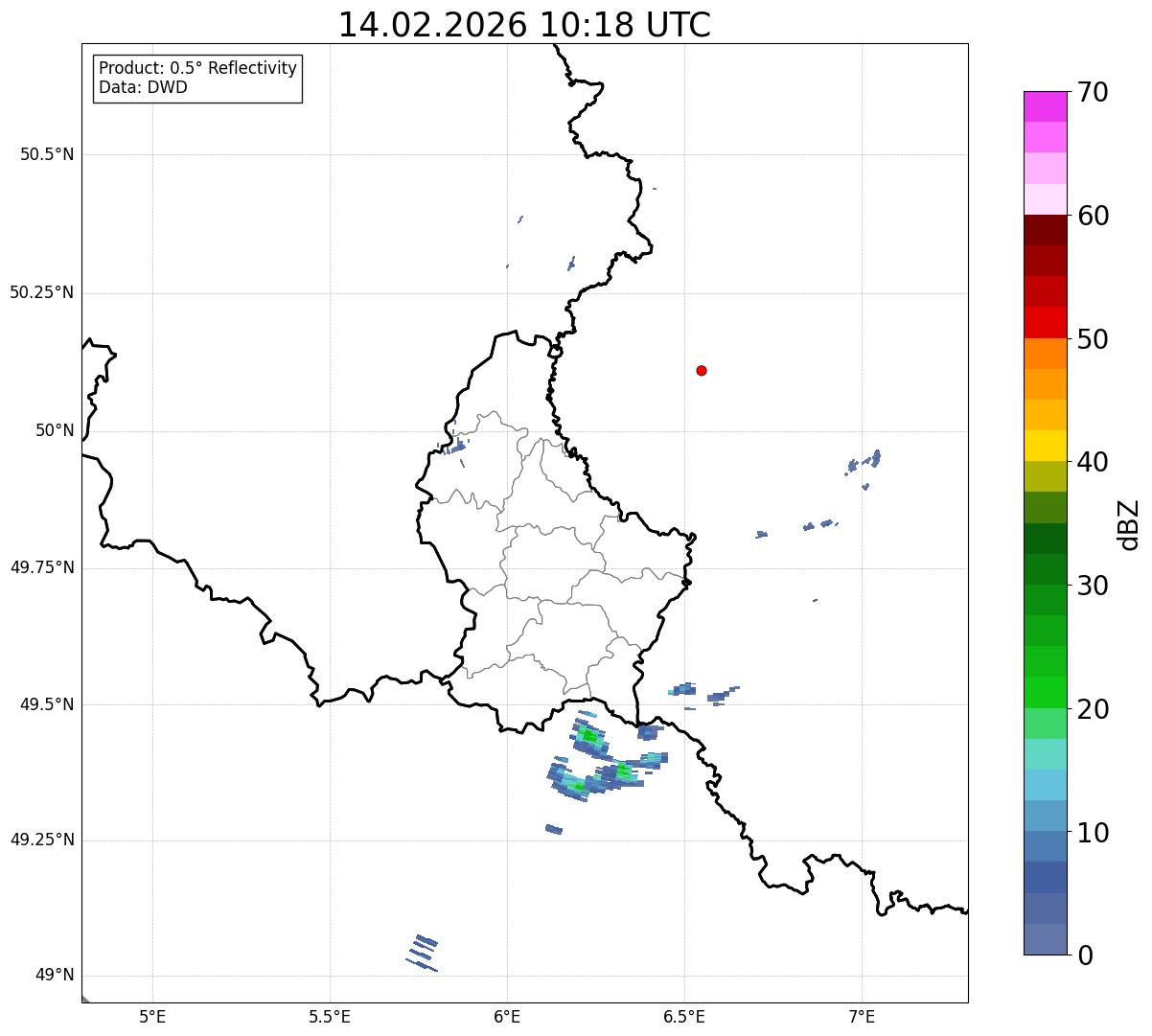Click the 49°N latitude label
1152x1036 pixels.
(x=55, y=976)
